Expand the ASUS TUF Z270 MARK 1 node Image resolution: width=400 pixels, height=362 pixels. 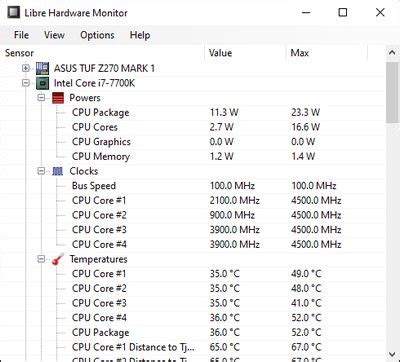click(x=26, y=68)
